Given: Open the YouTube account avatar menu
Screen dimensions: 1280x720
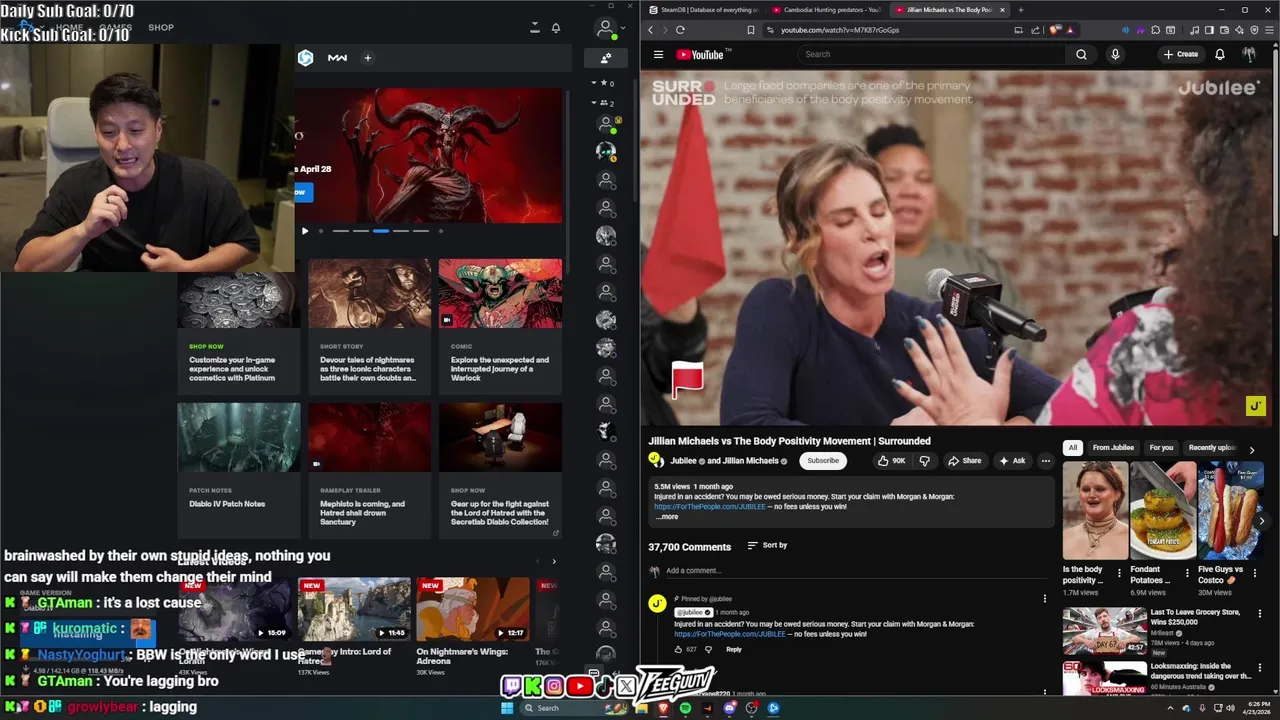Looking at the screenshot, I should pos(1249,55).
